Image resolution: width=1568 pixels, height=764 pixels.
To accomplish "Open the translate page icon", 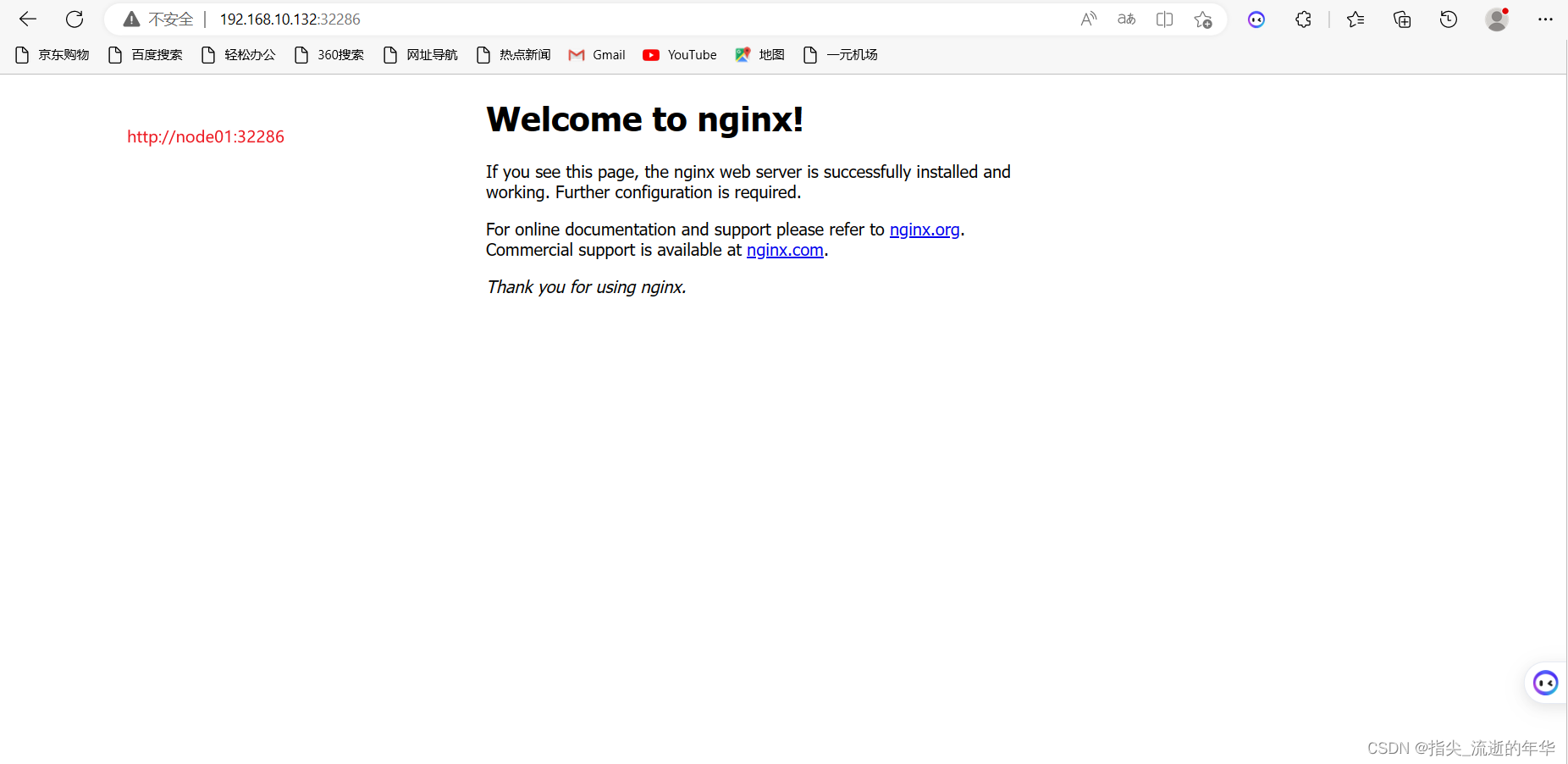I will click(x=1126, y=19).
